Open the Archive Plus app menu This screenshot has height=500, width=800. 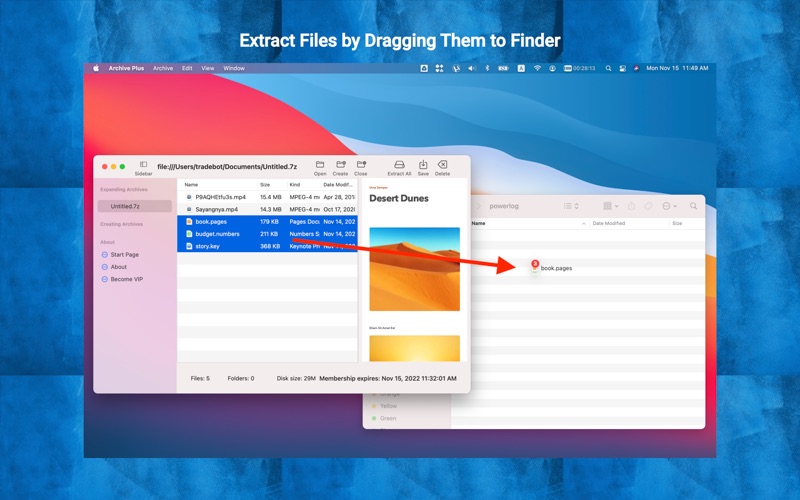point(126,68)
